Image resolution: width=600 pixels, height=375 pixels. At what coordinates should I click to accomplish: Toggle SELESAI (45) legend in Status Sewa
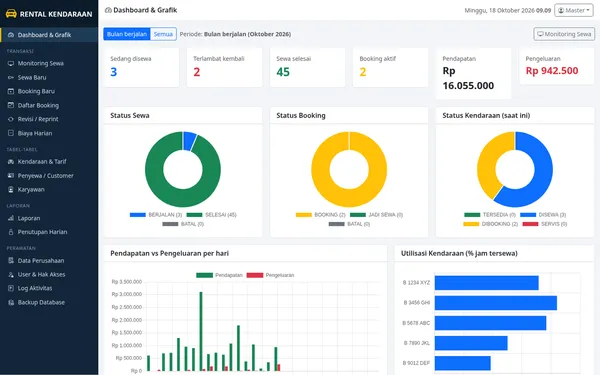[x=212, y=215]
